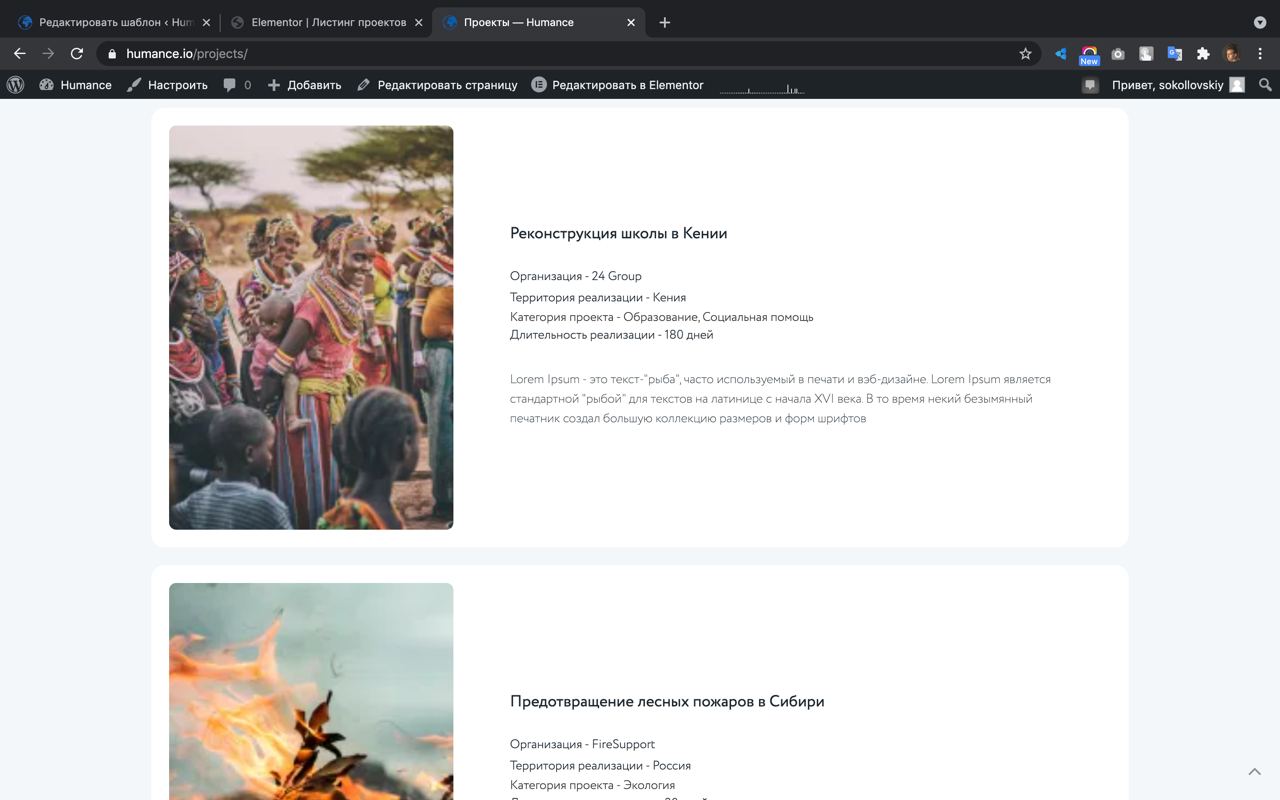Screen dimensions: 1280x800
Task: Close the Elementor Листинг проектов tab
Action: coord(419,22)
